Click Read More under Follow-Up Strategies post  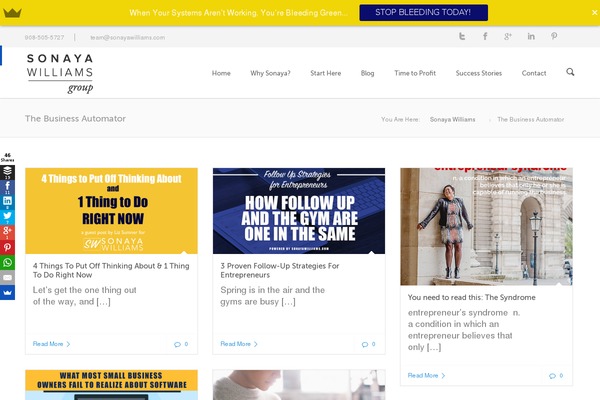(239, 344)
